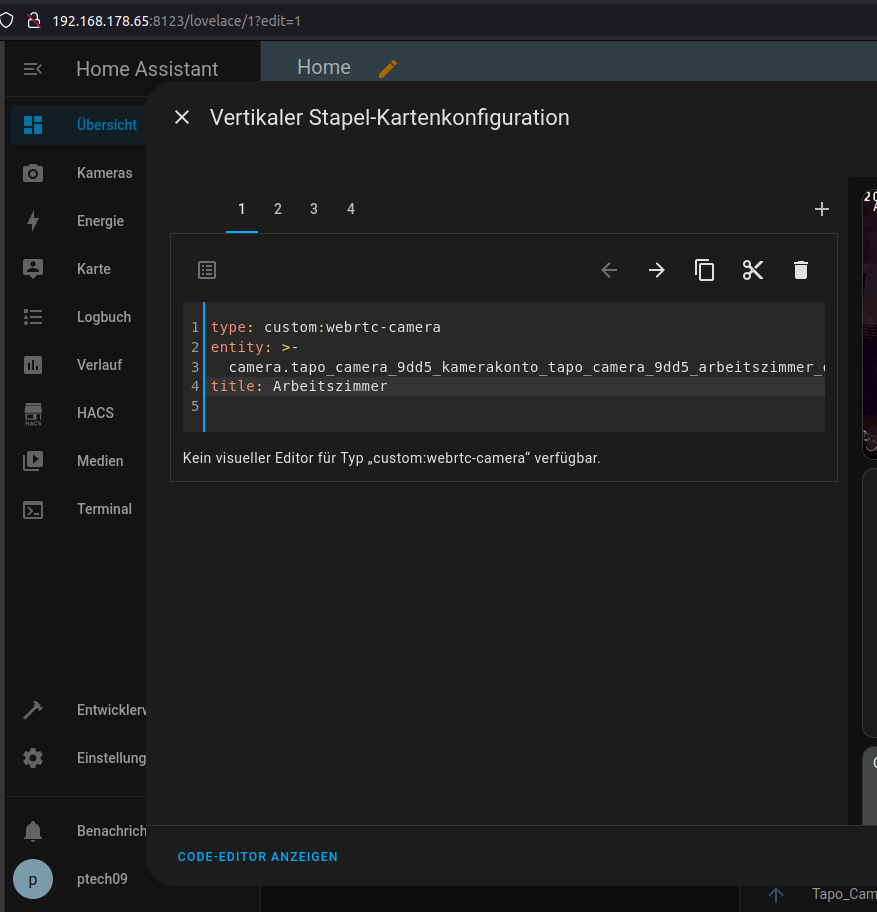Open the Energie dashboard
Image resolution: width=877 pixels, height=912 pixels.
tap(100, 221)
